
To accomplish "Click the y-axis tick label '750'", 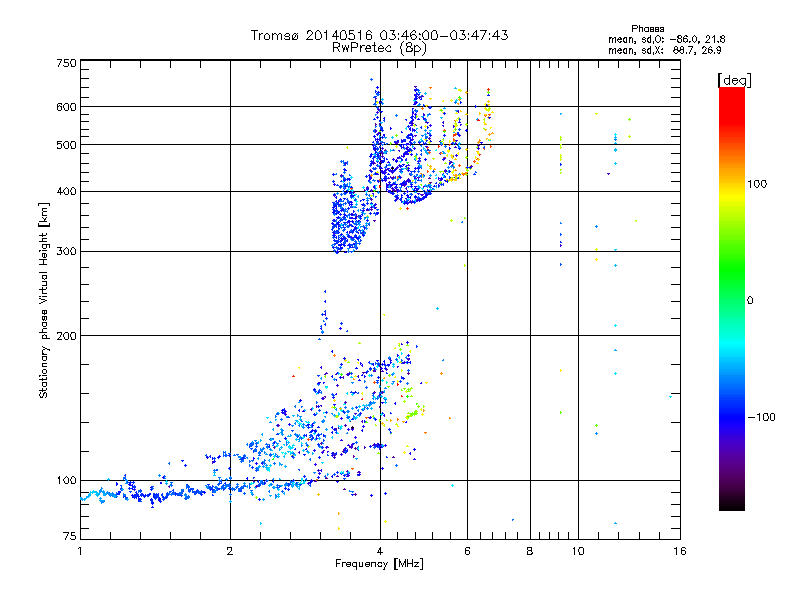I will 66,63.
